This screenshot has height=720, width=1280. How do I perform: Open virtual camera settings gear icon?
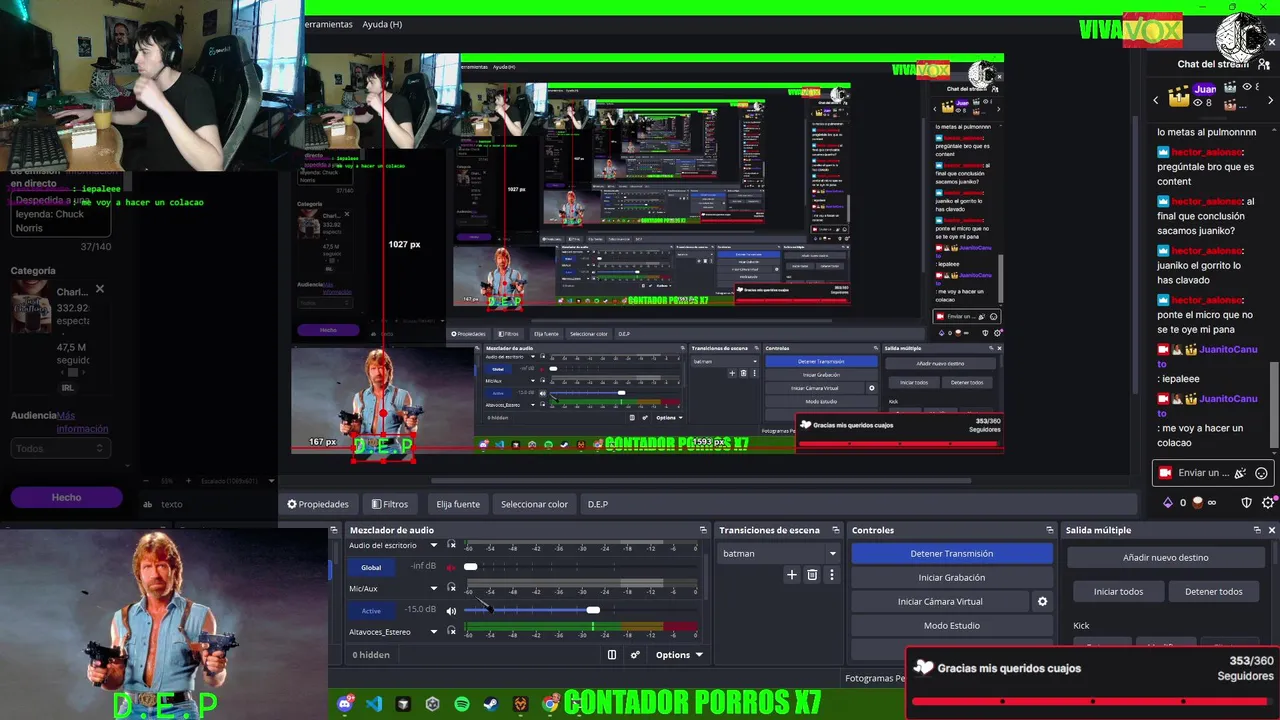pyautogui.click(x=1042, y=601)
